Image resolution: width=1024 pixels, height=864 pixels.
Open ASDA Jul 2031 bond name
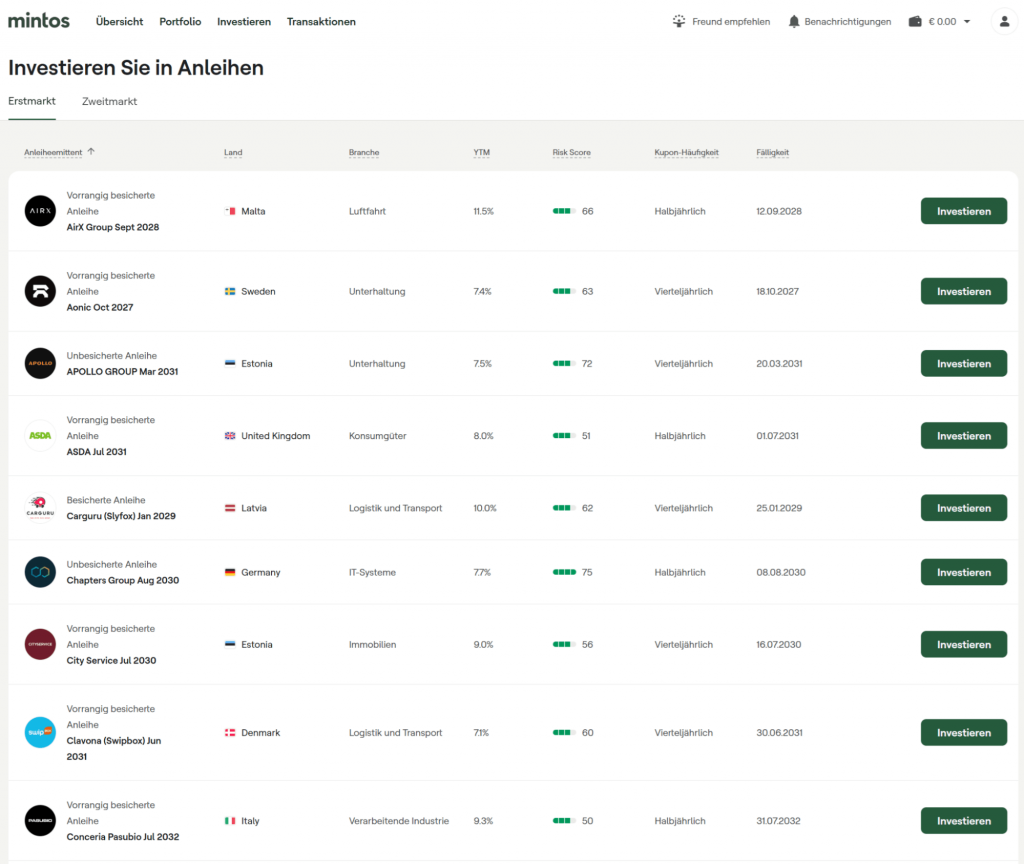coord(97,452)
